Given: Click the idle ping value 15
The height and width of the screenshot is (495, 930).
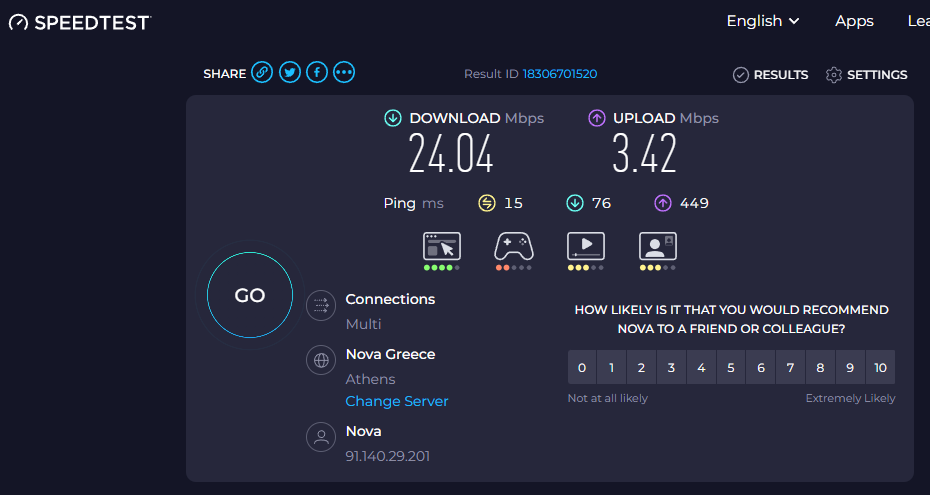Looking at the screenshot, I should tap(513, 203).
